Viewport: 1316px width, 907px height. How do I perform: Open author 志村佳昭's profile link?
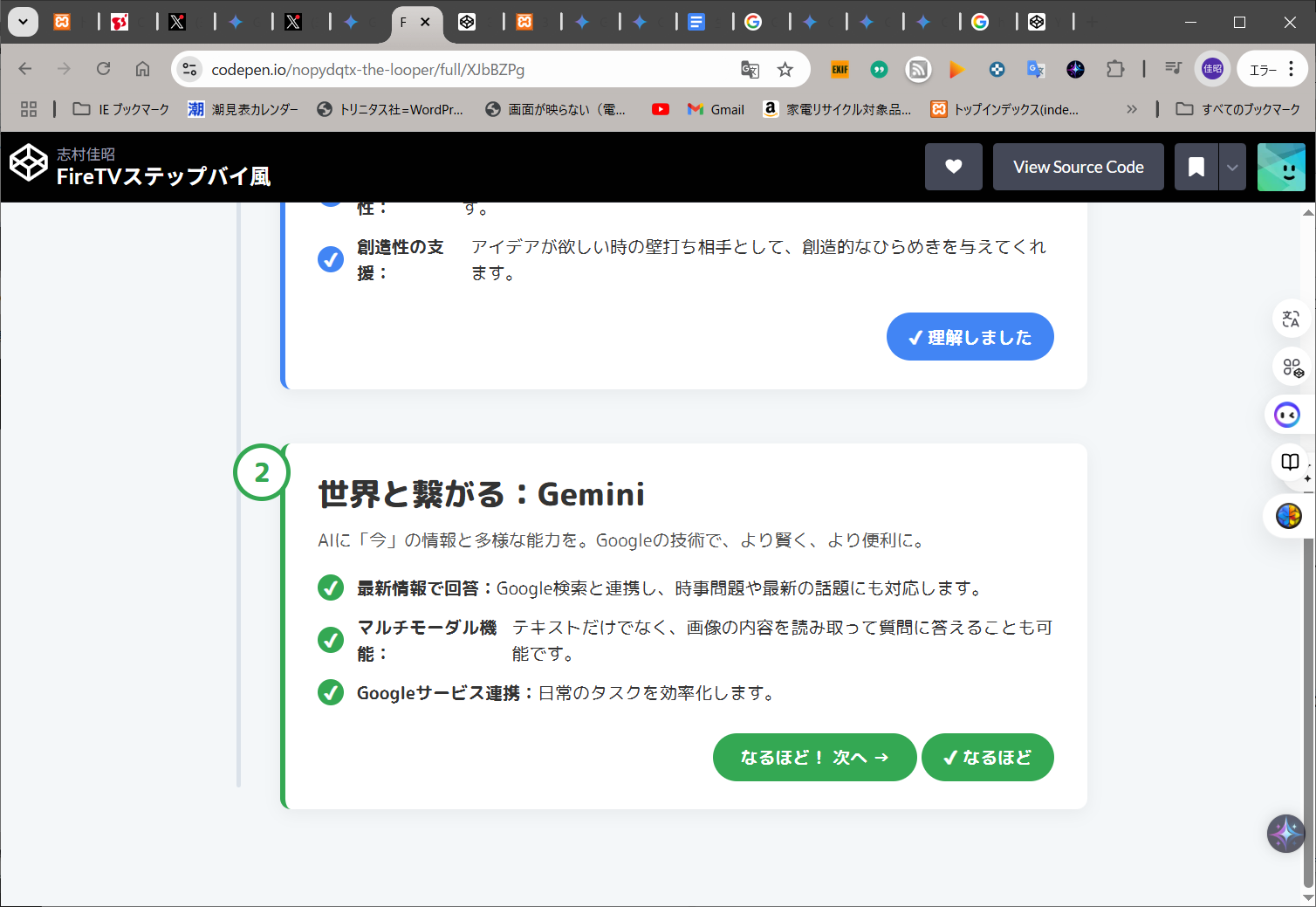point(86,154)
